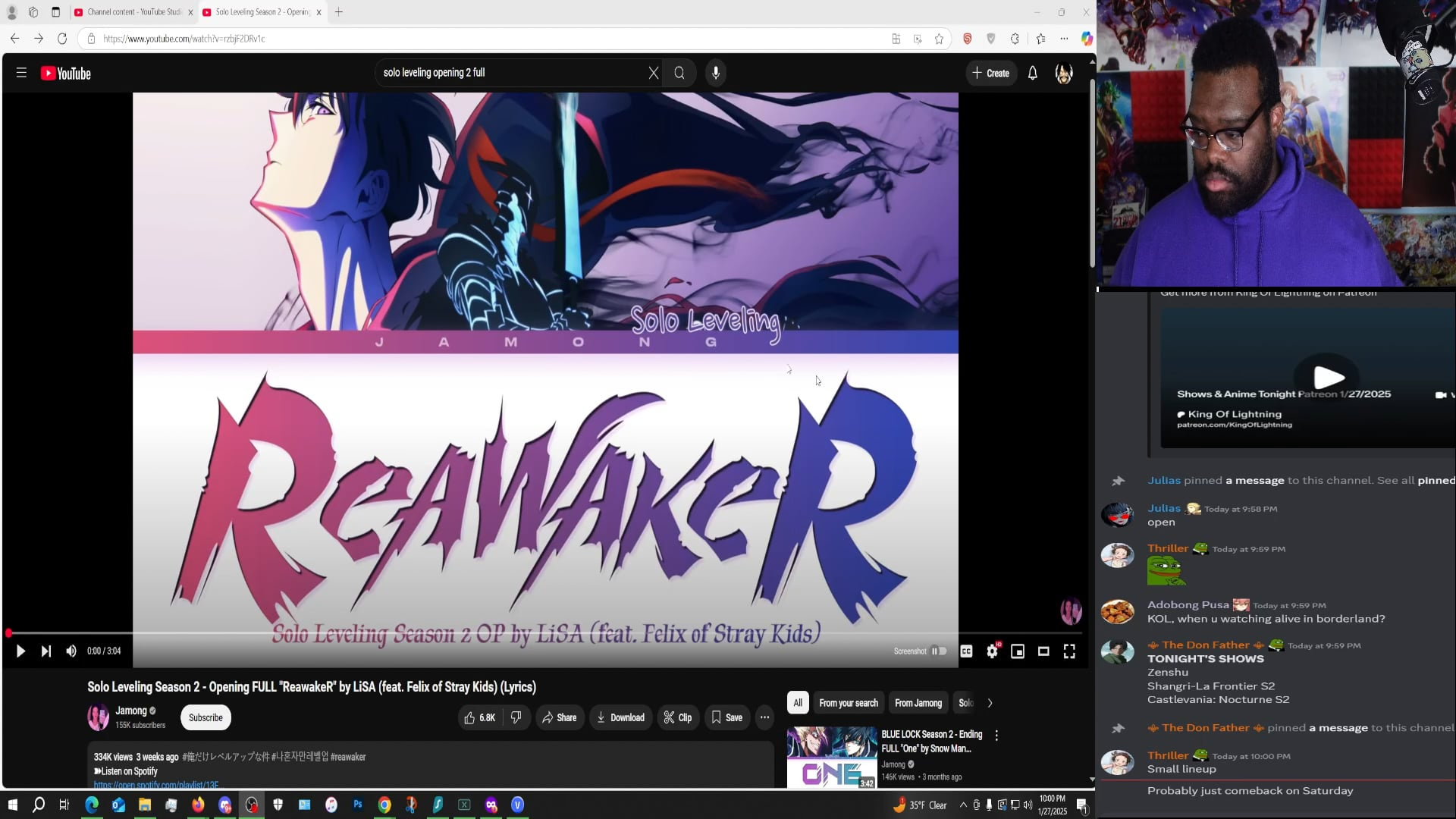Download the video
1456x819 pixels.
click(620, 717)
